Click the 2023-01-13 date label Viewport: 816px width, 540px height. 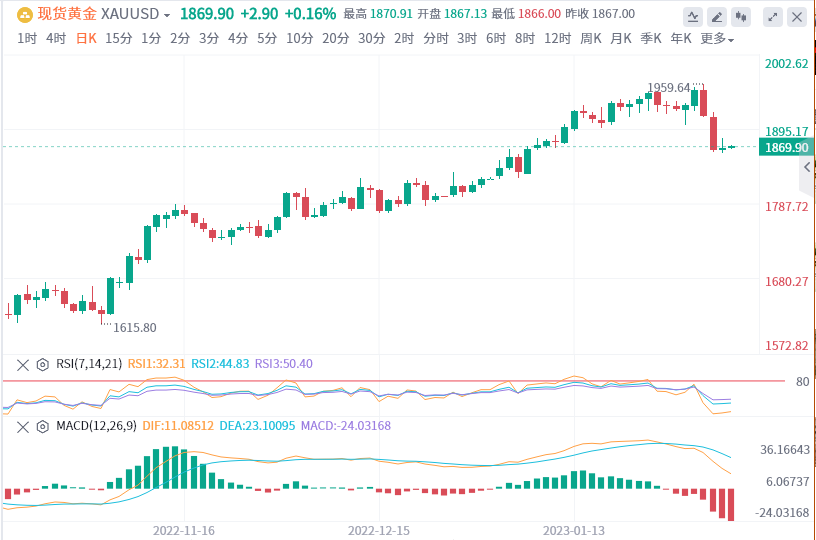[x=574, y=531]
